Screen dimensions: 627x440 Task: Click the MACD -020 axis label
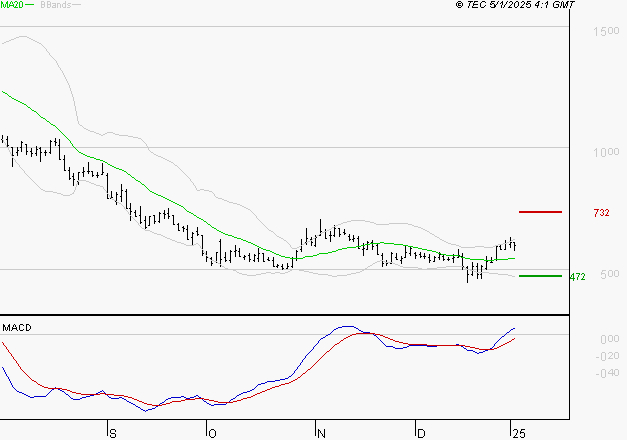[x=607, y=356]
